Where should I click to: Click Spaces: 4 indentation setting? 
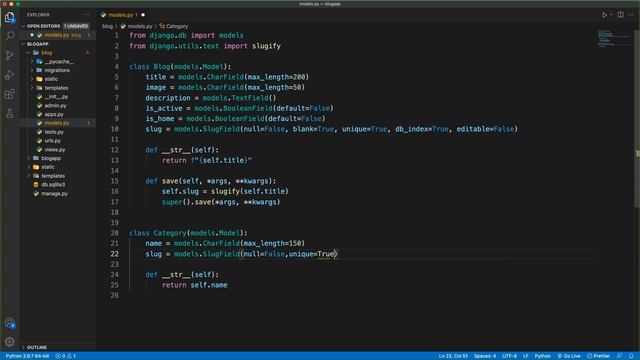485,356
